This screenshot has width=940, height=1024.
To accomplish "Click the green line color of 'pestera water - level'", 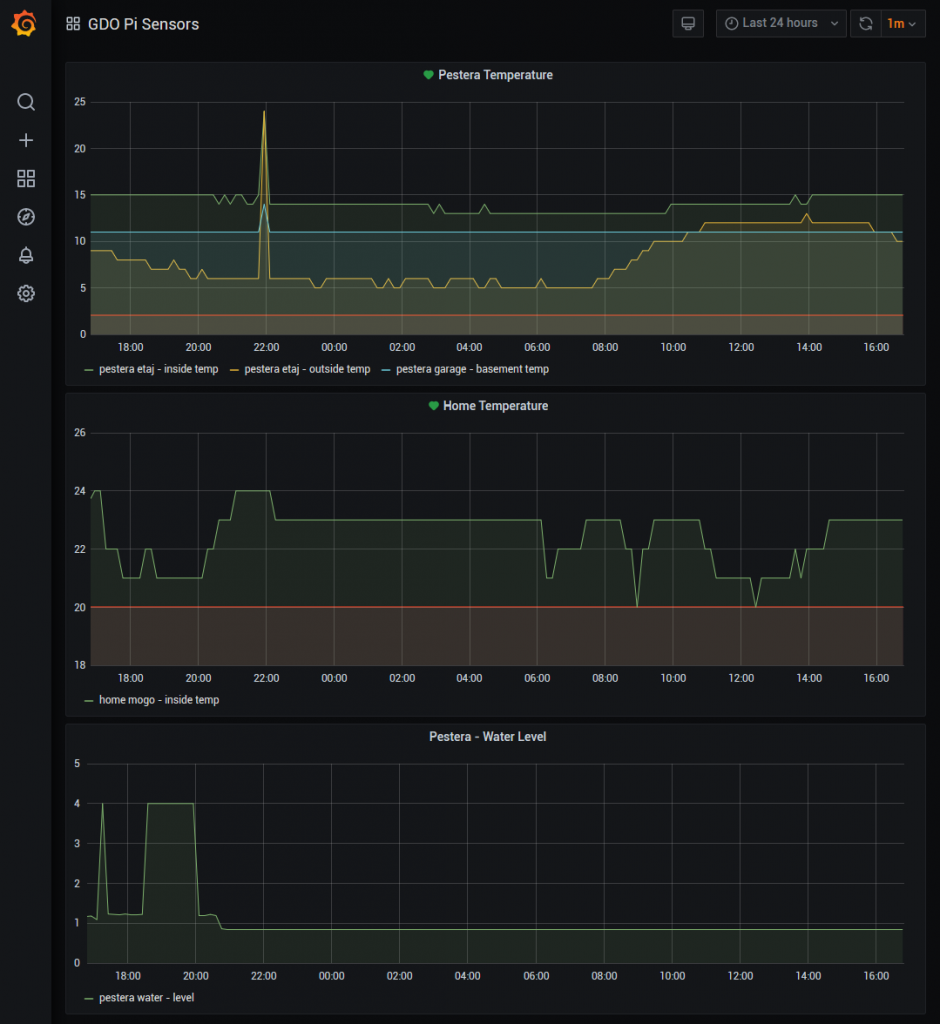I will (x=89, y=998).
